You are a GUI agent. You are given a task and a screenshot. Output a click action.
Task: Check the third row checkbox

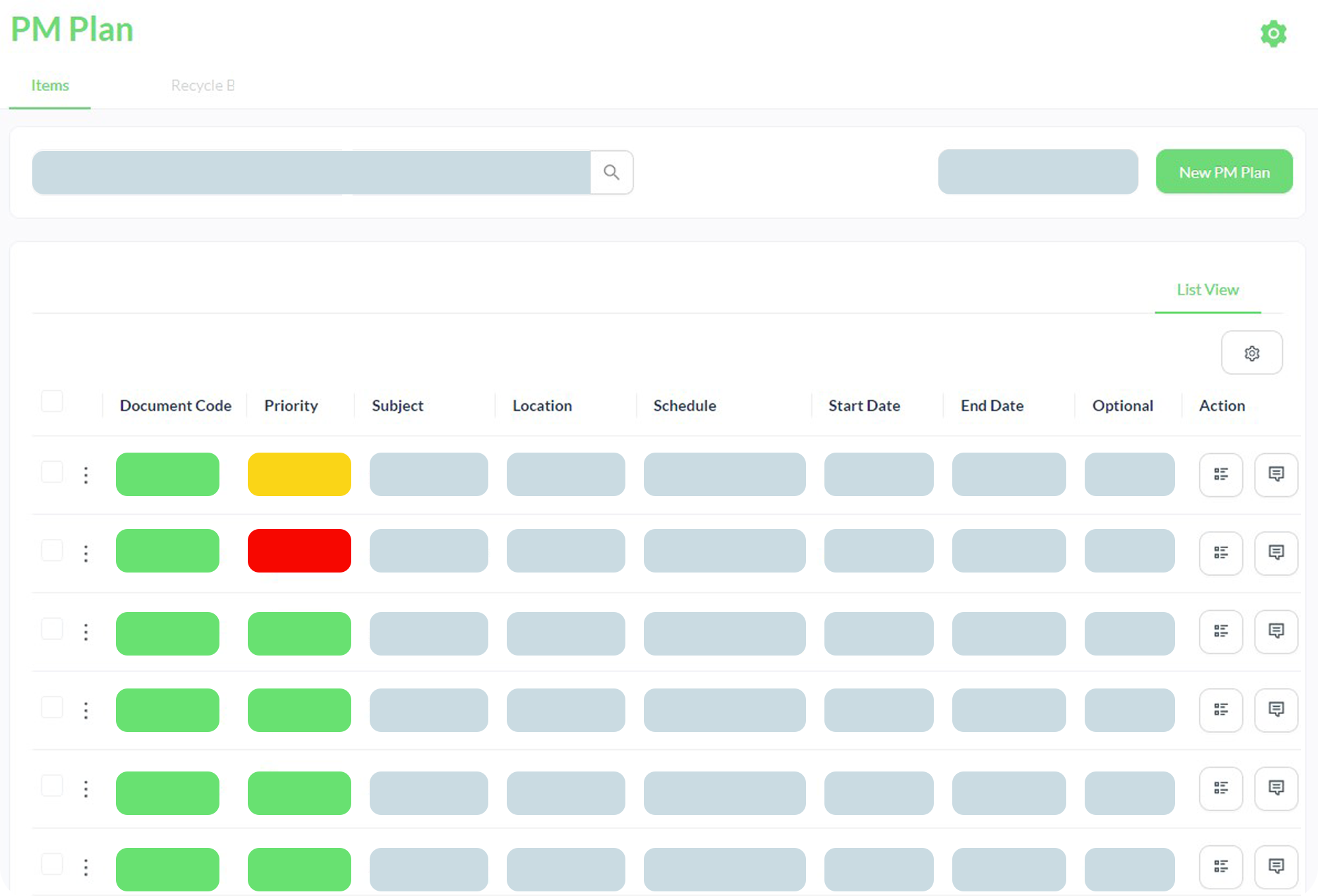[x=52, y=629]
